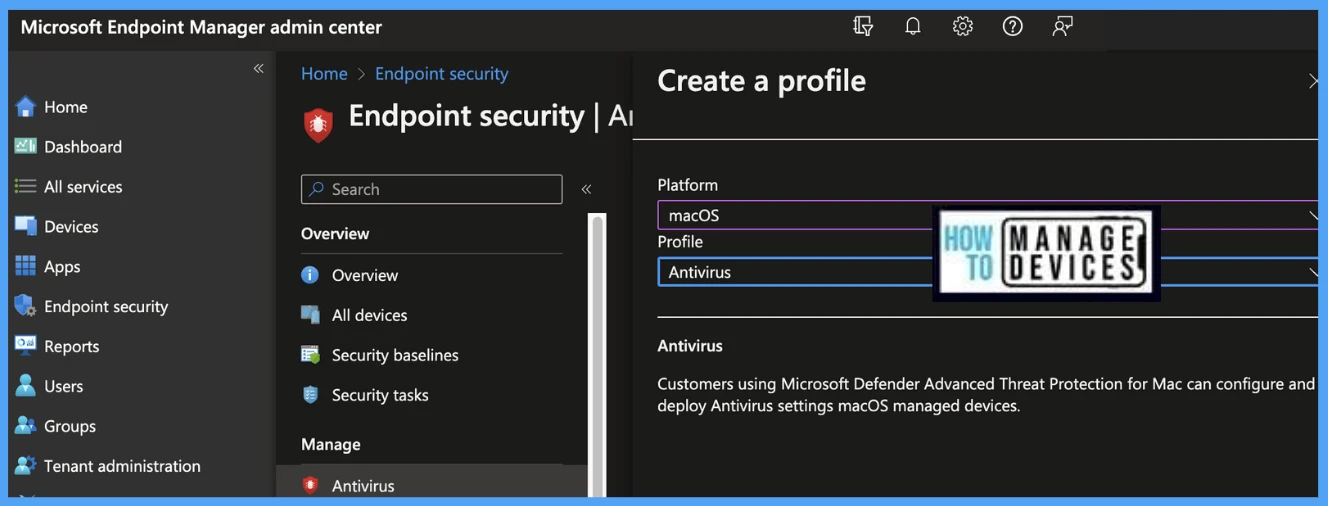Click the Antivirus red shield icon
1328x506 pixels.
[x=310, y=485]
